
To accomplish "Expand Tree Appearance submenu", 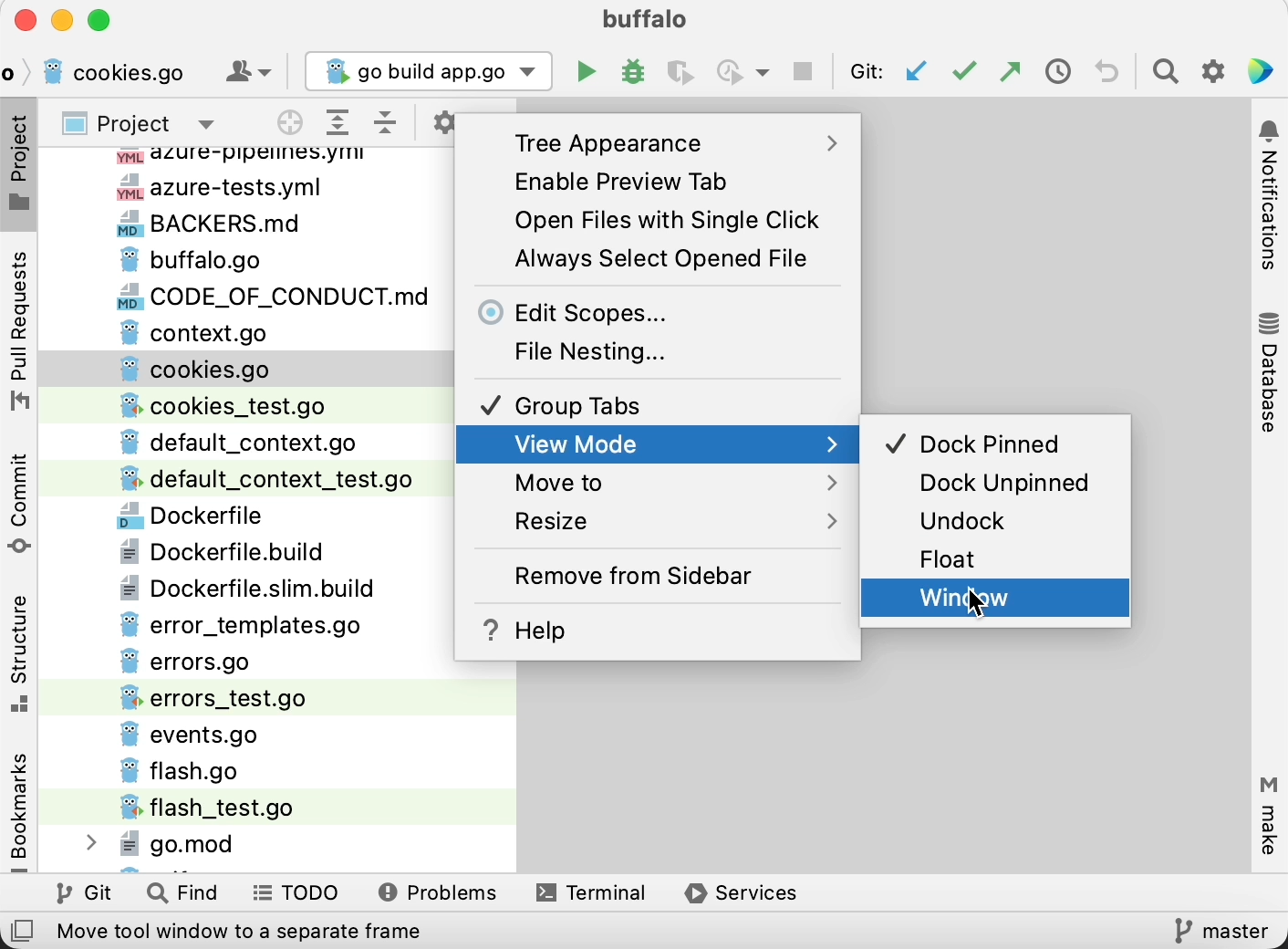I will (x=659, y=144).
